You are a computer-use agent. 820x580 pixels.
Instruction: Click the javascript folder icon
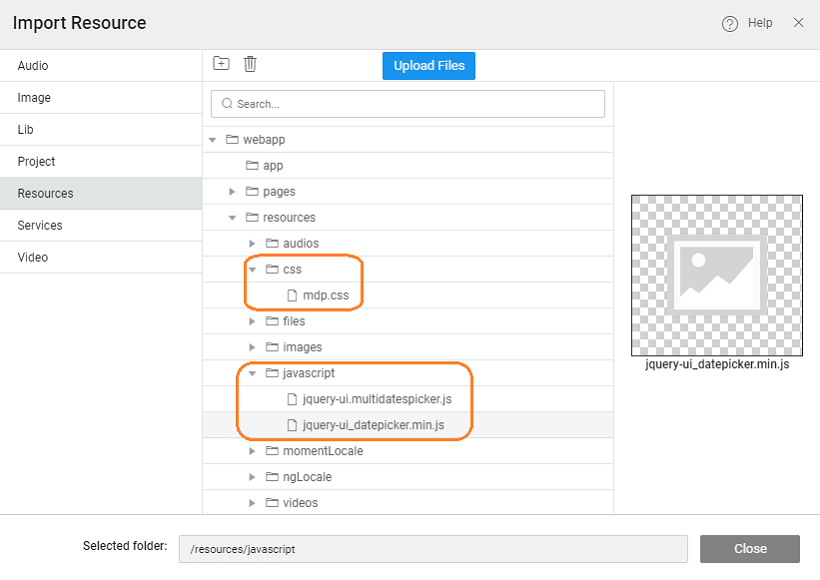272,373
